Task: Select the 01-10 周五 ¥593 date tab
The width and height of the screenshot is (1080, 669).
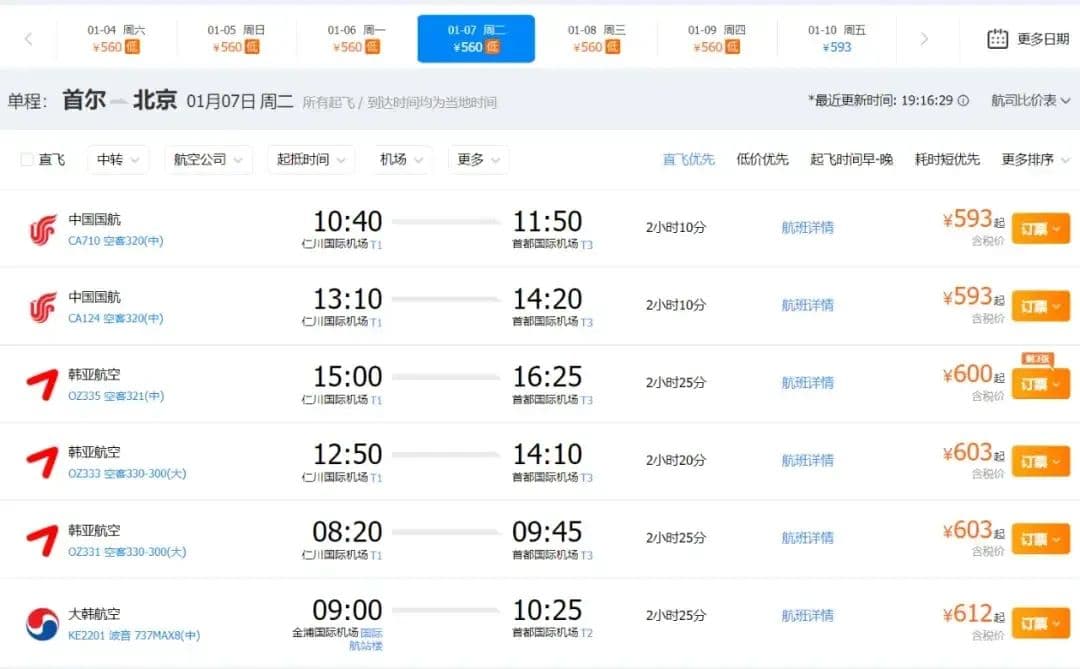Action: [x=836, y=39]
